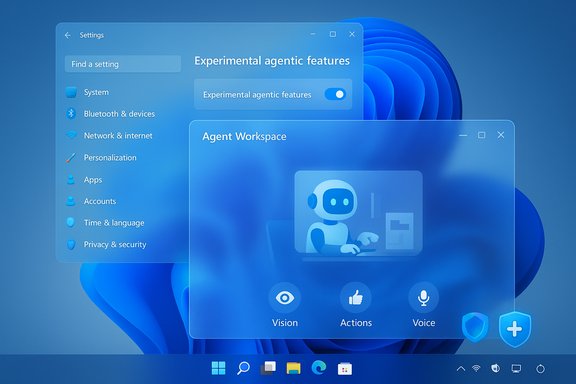Open File Explorer from taskbar
Viewport: 576px width, 384px height.
click(x=294, y=368)
